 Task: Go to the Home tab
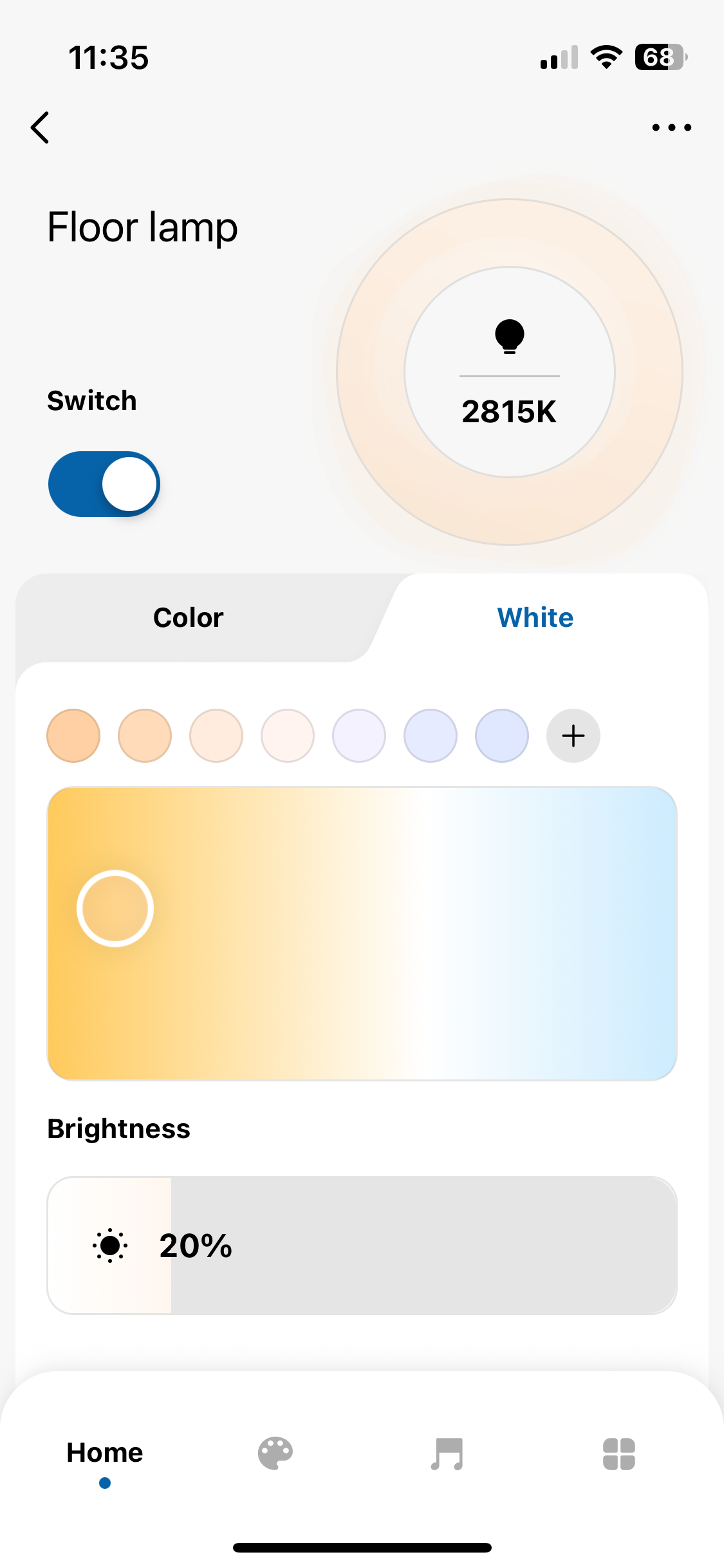105,1453
